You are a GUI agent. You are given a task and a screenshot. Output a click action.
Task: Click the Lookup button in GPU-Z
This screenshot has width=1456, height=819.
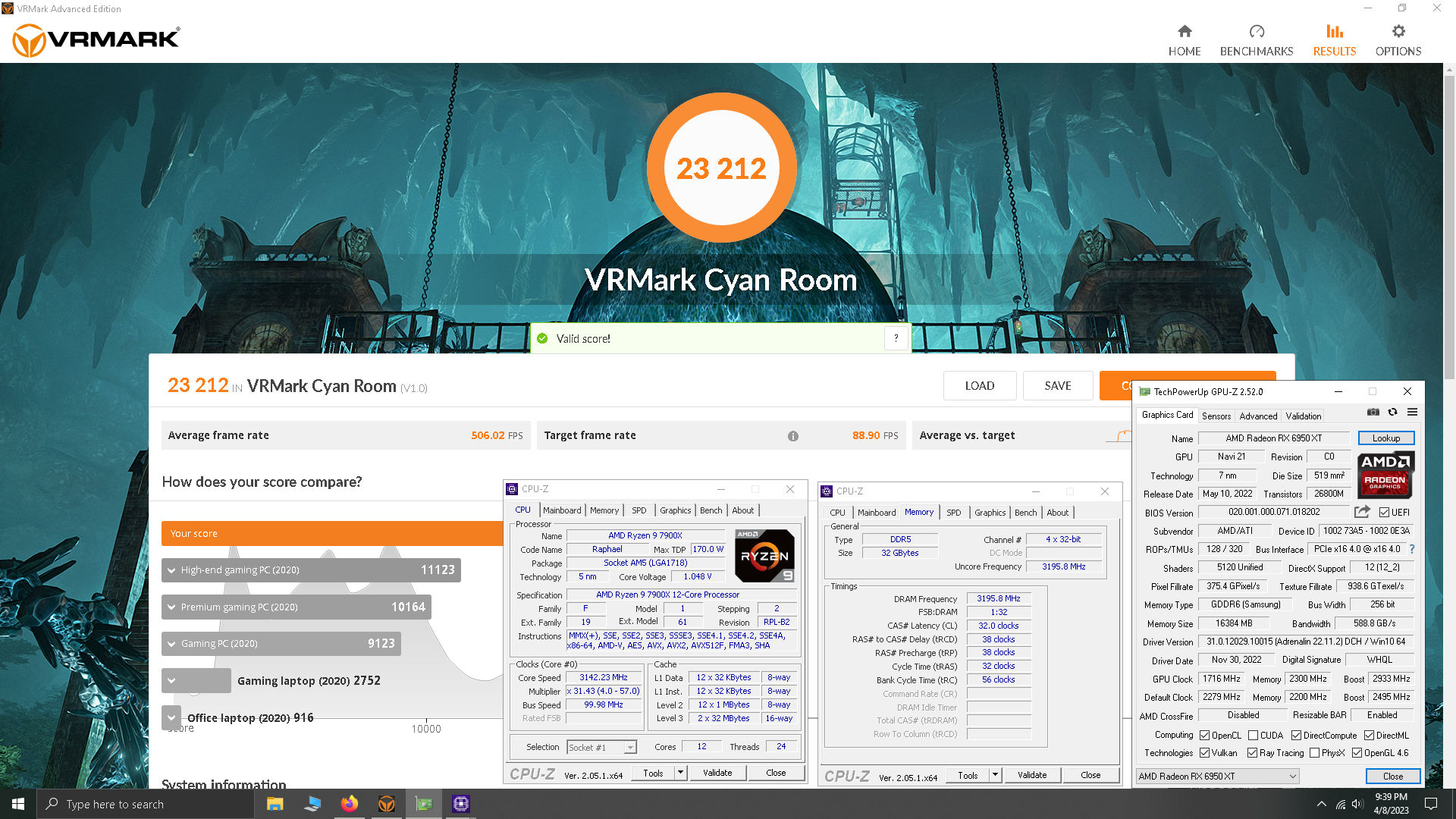tap(1385, 438)
